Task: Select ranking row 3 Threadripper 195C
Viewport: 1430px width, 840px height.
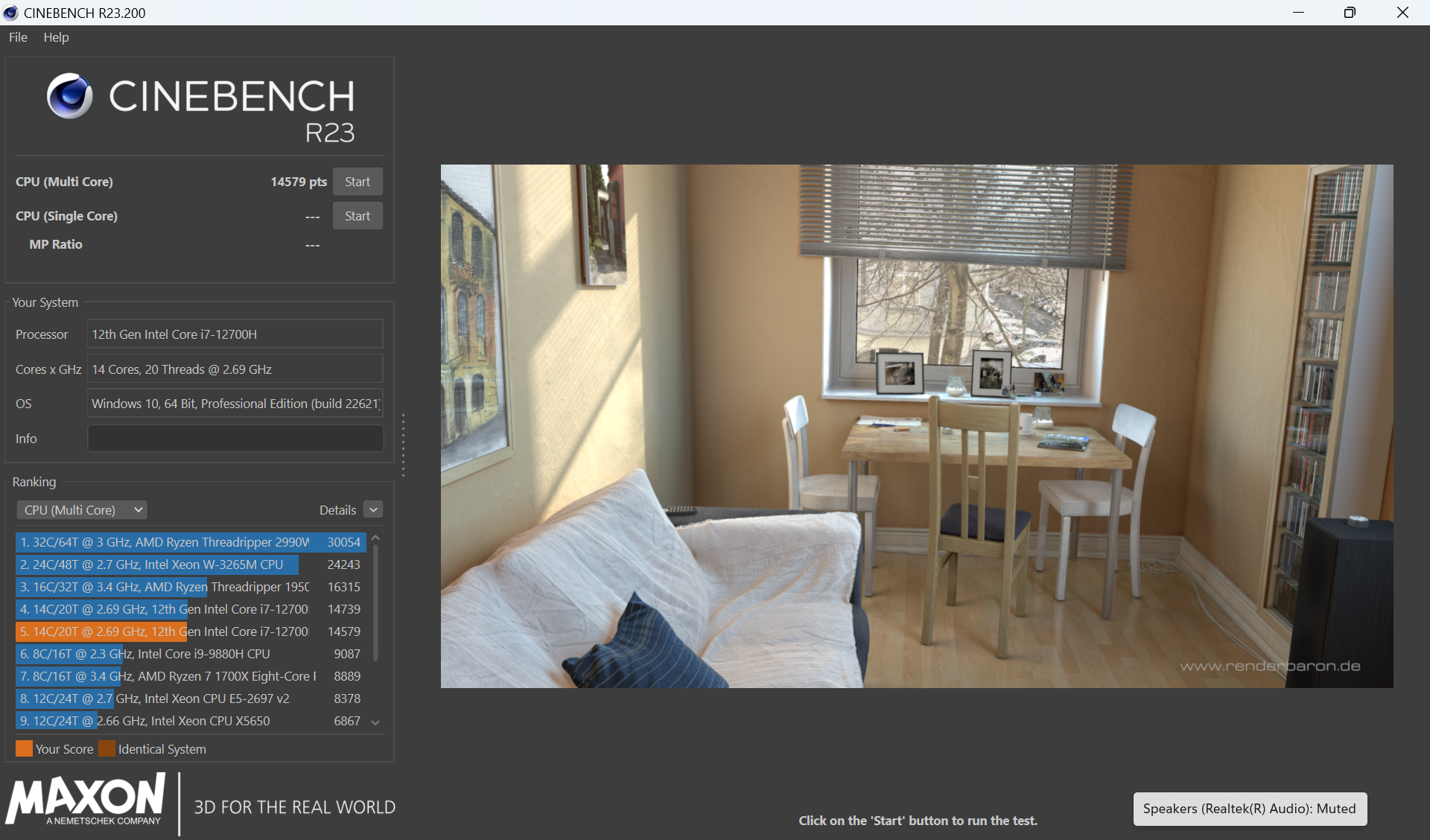Action: (x=191, y=587)
